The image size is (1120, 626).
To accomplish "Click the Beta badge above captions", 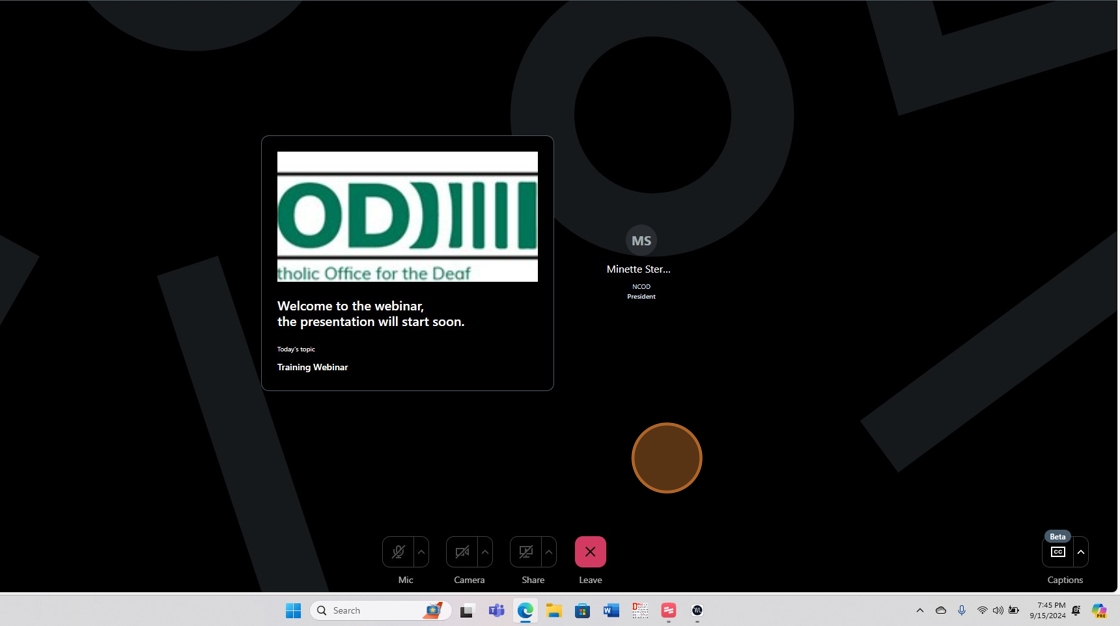I will (x=1057, y=537).
